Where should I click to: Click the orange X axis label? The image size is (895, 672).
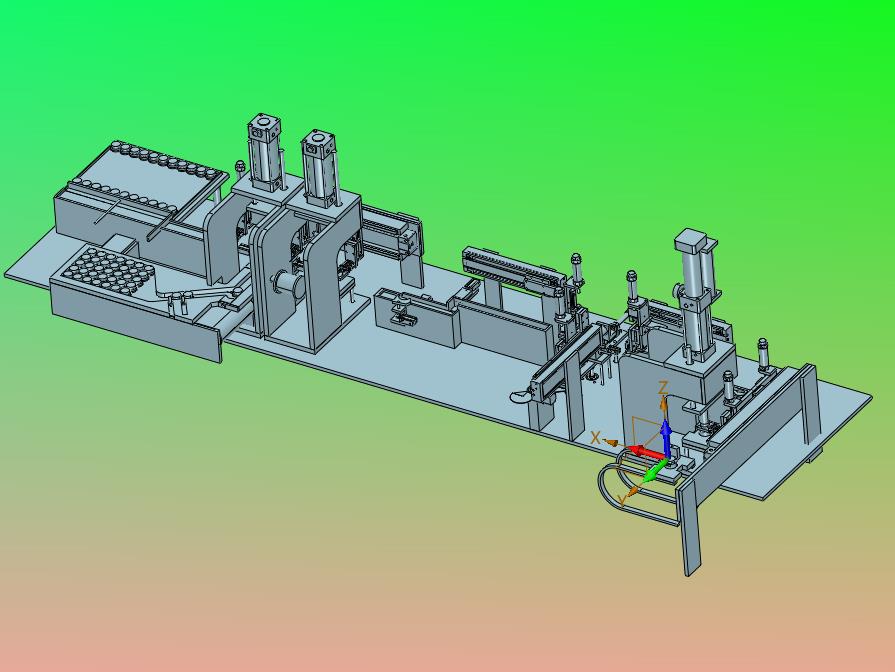pos(595,438)
